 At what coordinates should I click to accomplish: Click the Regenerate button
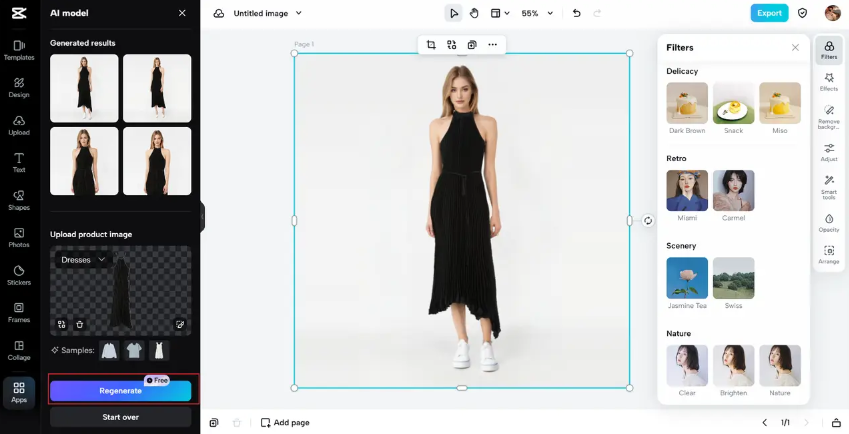tap(121, 391)
